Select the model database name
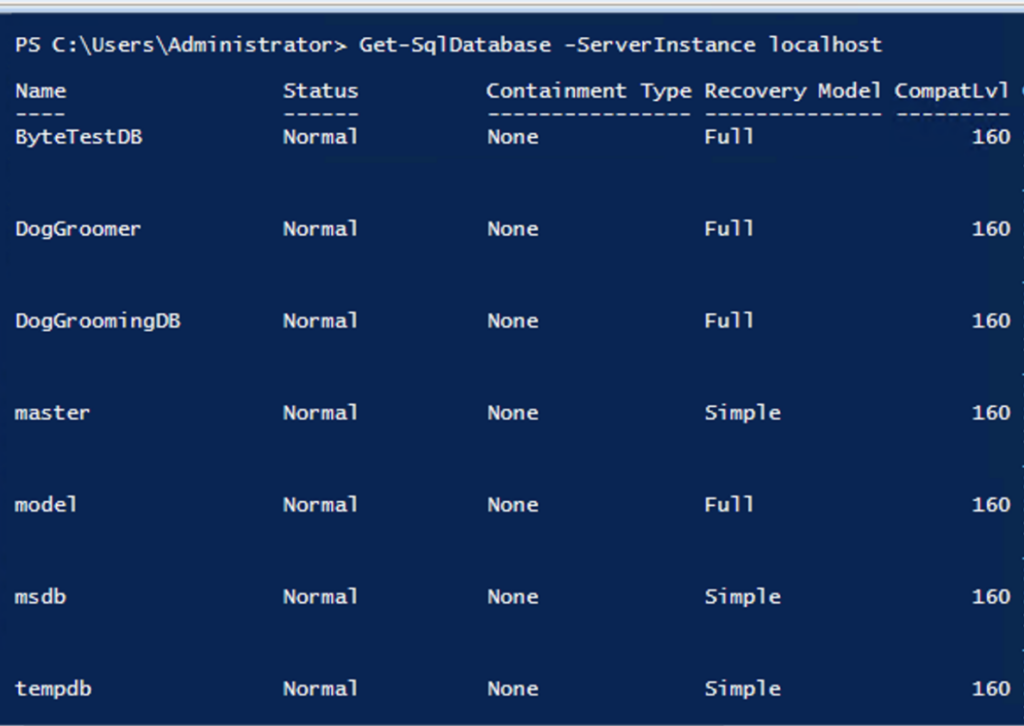This screenshot has width=1024, height=726. [46, 505]
